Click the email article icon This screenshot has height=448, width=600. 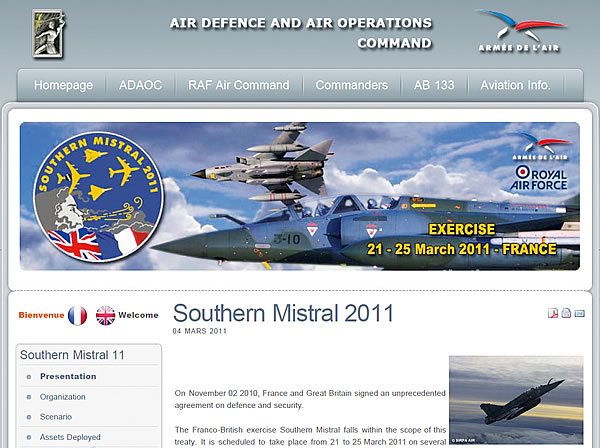coord(580,314)
